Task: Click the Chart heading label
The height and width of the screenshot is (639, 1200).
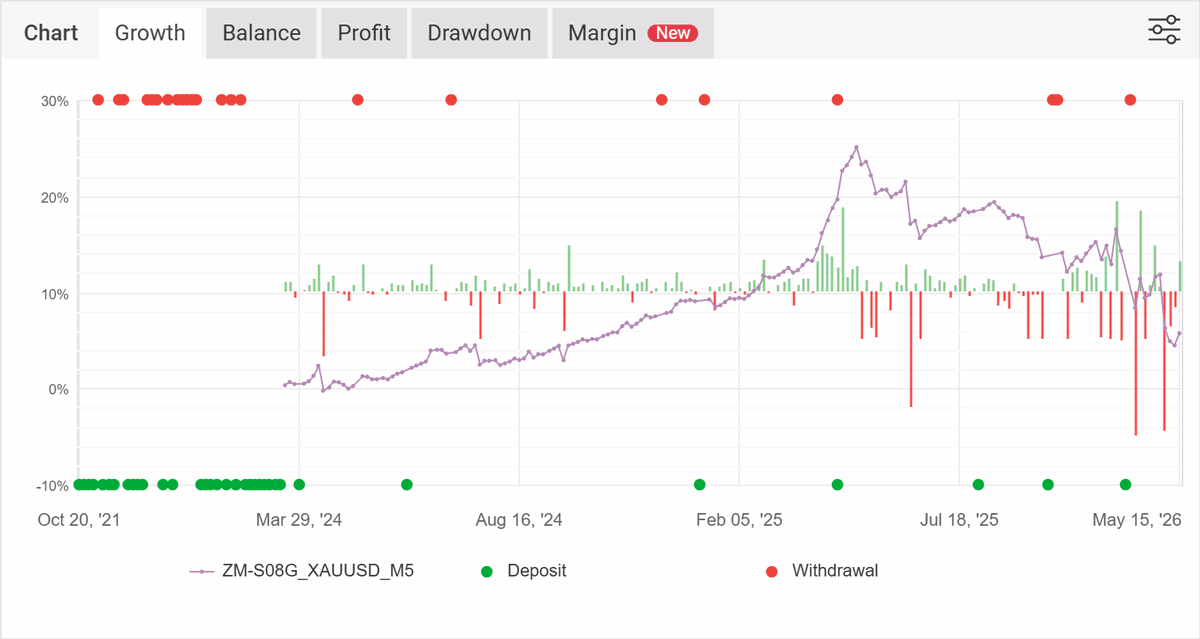Action: coord(51,33)
